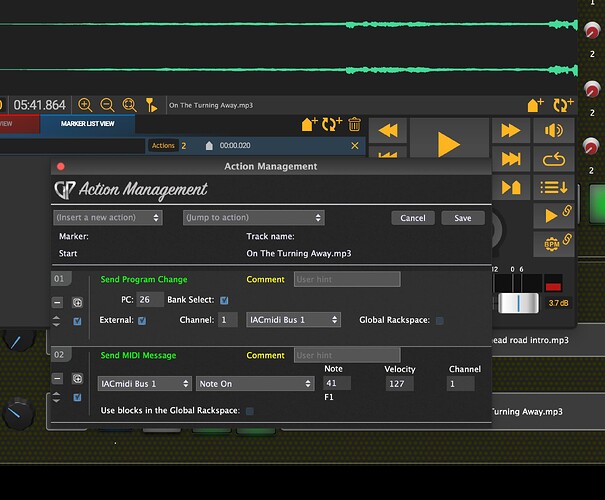Viewport: 605px width, 500px height.
Task: Edit MIDI message Channel field
Action: (460, 384)
